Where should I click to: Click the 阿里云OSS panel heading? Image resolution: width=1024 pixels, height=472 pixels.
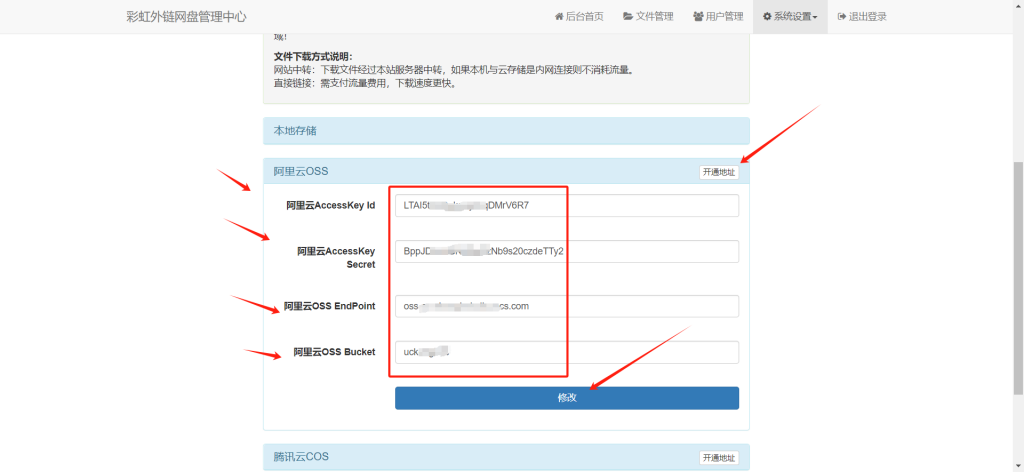[x=300, y=172]
